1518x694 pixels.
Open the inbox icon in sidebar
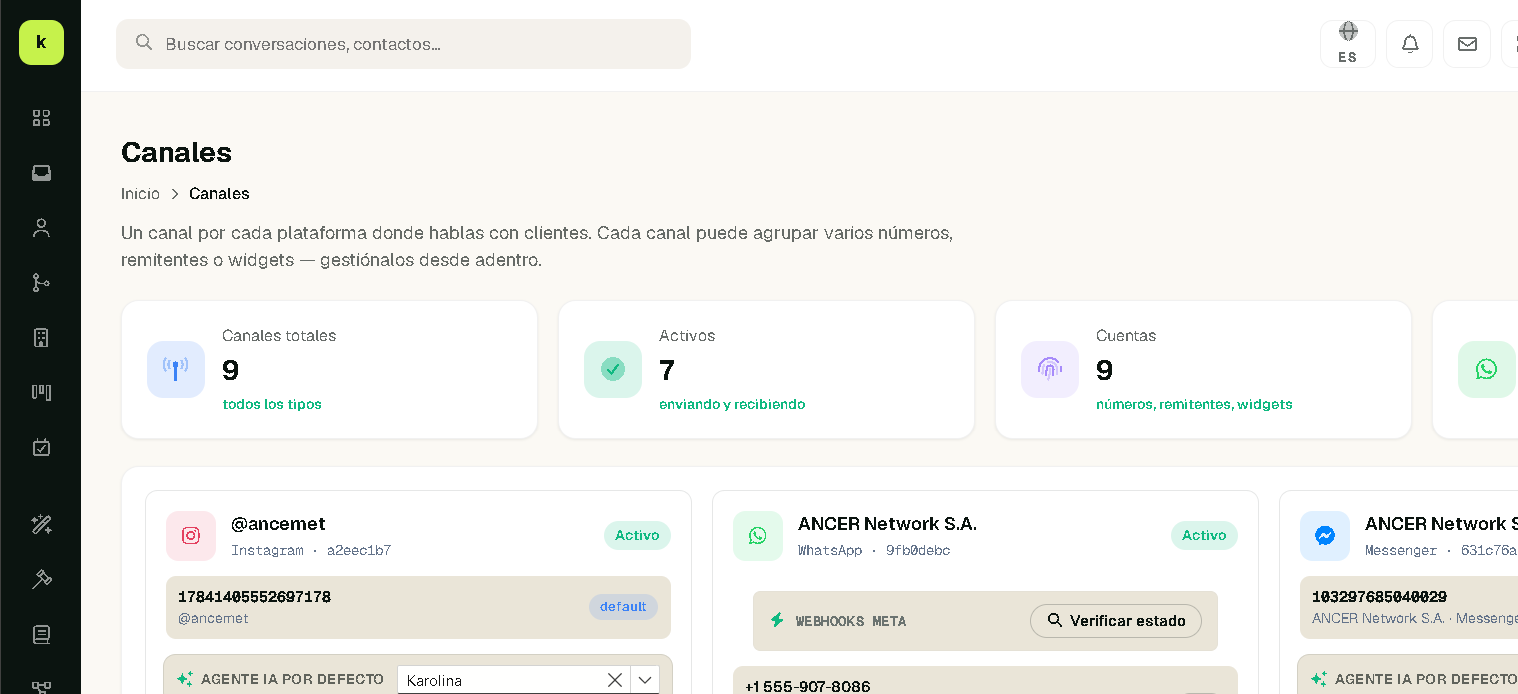coord(41,173)
